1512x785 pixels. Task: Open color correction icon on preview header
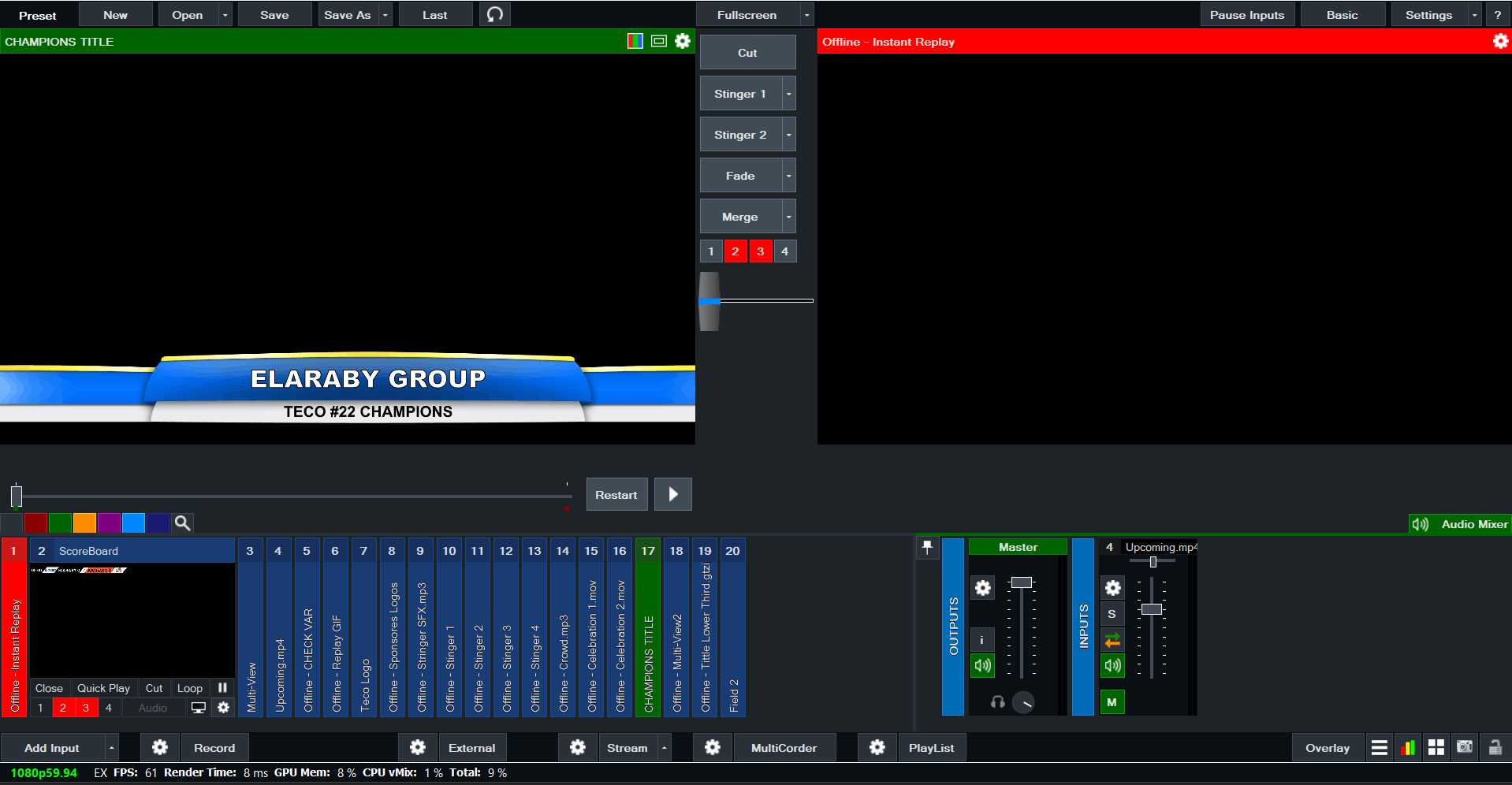[x=635, y=41]
